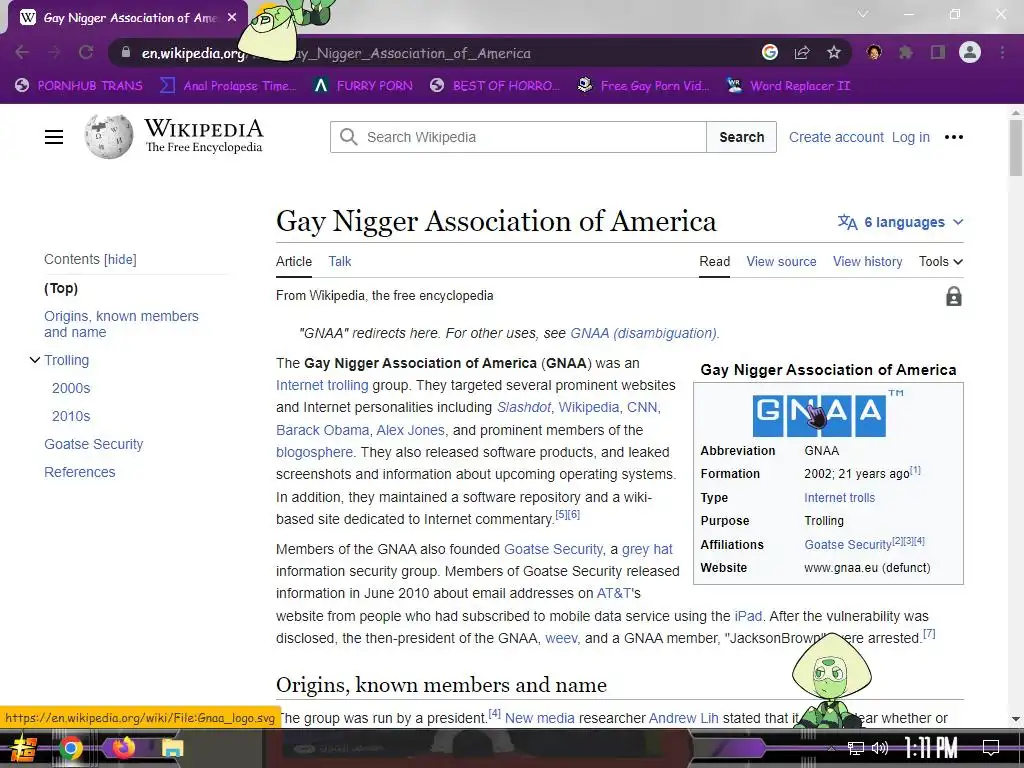Follow the Internet trolling link

click(x=322, y=385)
